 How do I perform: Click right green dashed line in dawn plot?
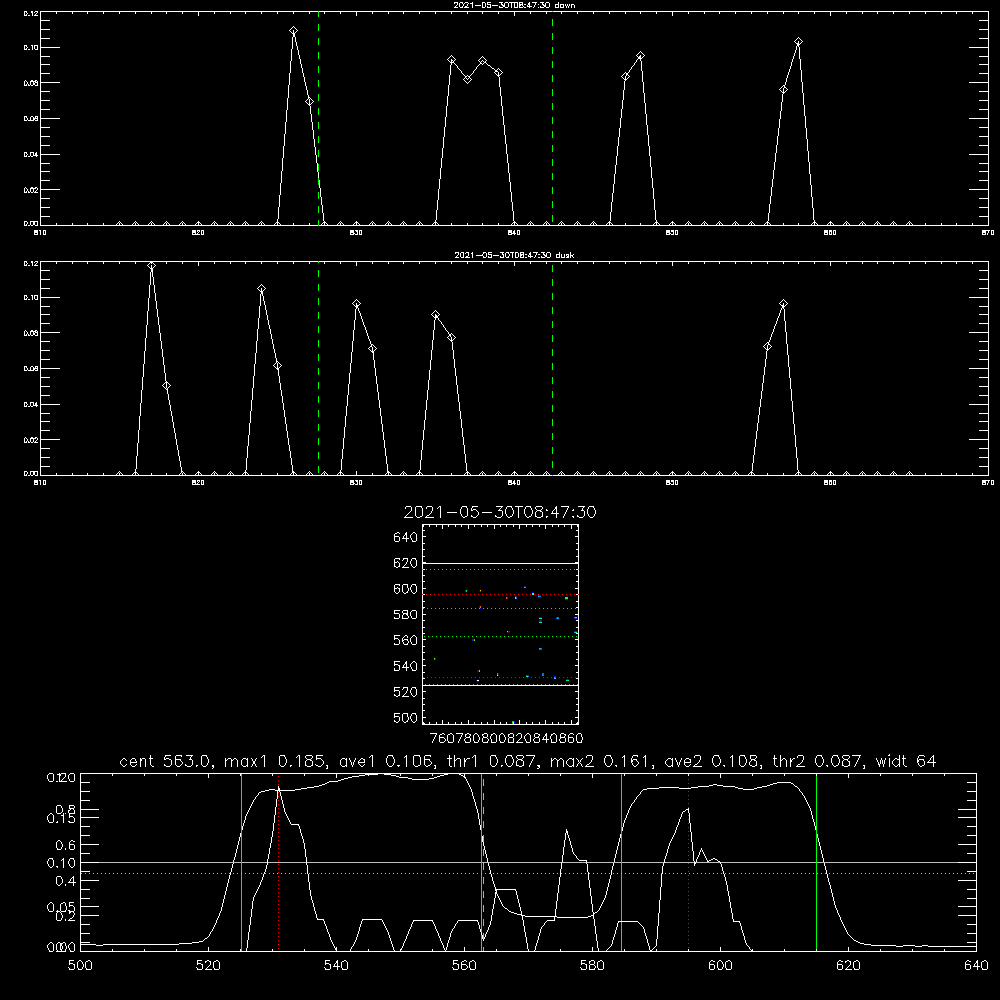[552, 118]
